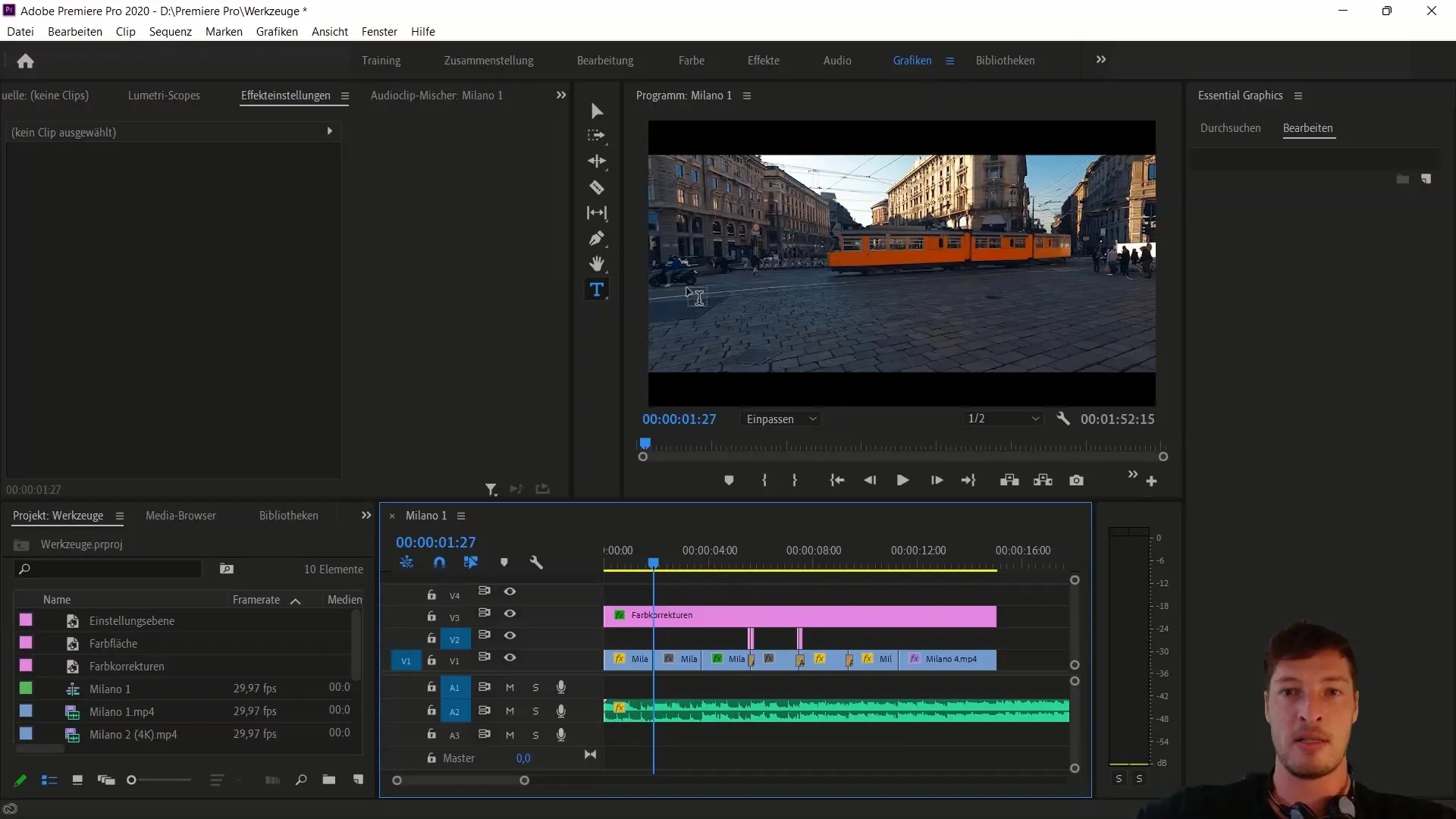Enable voice-over record on A3
Image resolution: width=1456 pixels, height=819 pixels.
561,735
